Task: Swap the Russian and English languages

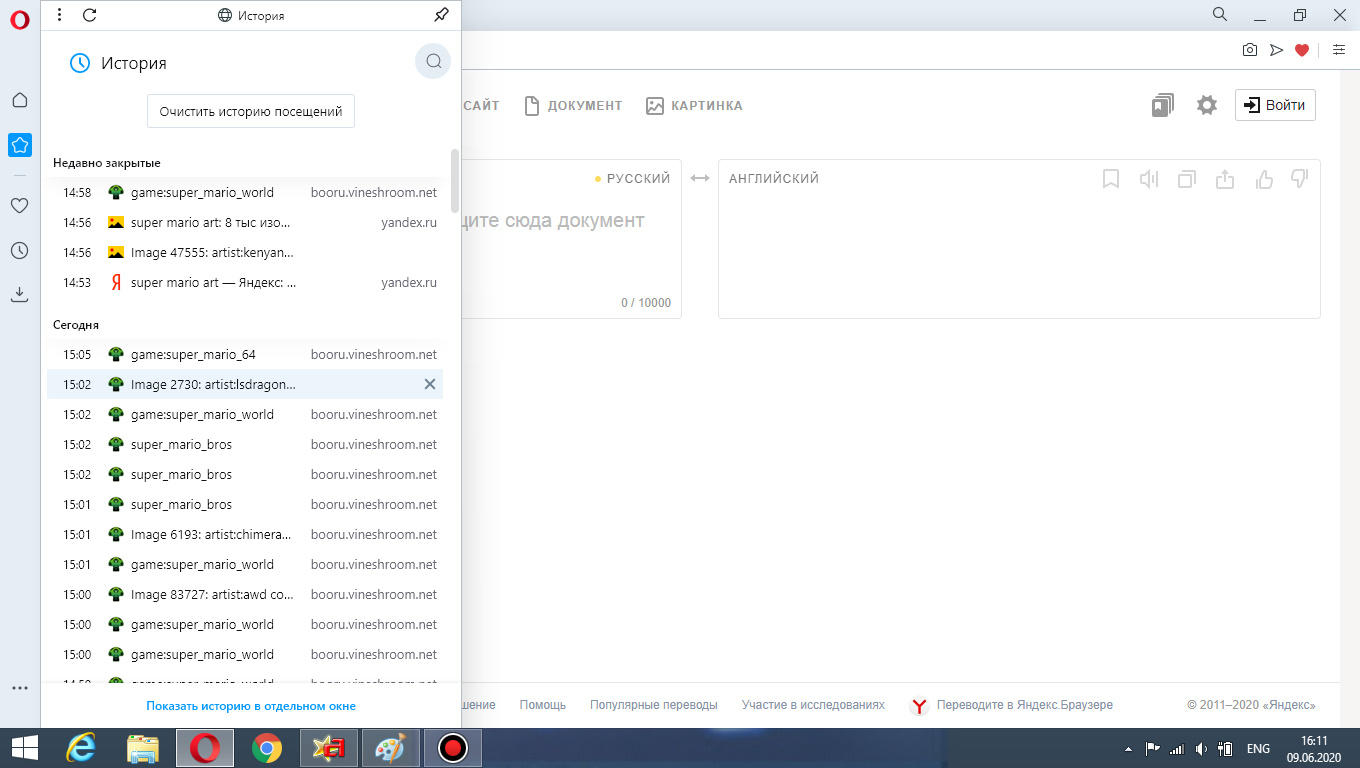Action: [700, 178]
